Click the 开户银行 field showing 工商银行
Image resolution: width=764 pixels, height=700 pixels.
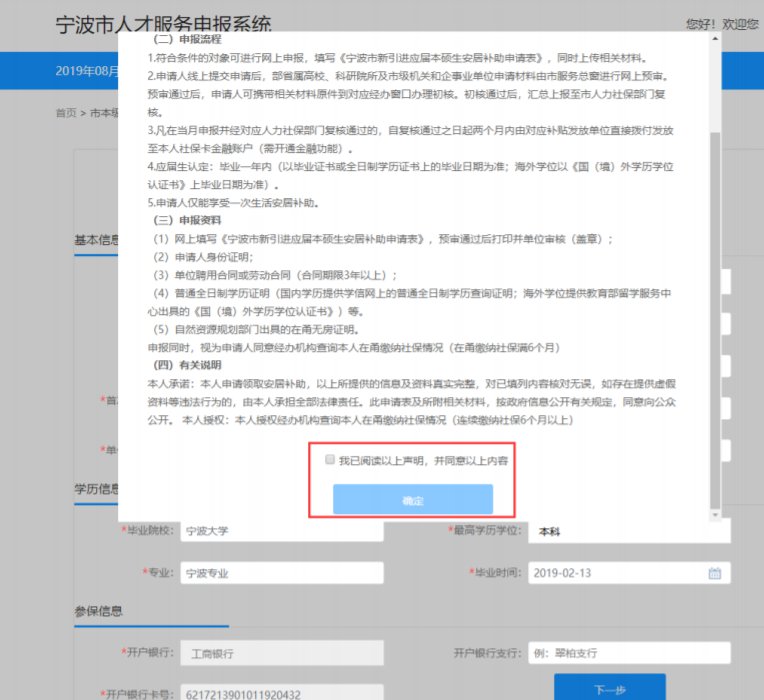pos(282,653)
